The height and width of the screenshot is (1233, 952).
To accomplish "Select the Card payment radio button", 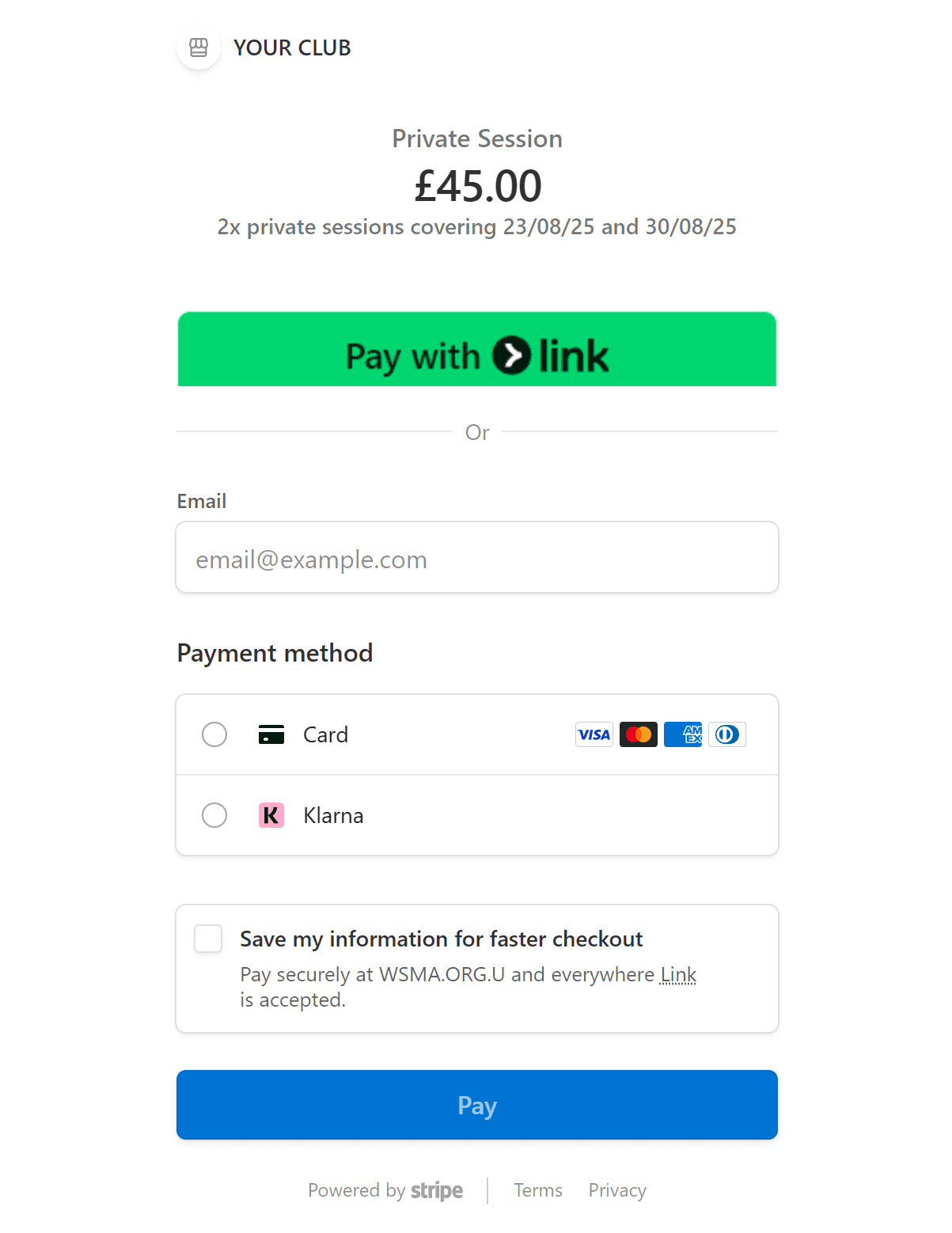I will 214,734.
